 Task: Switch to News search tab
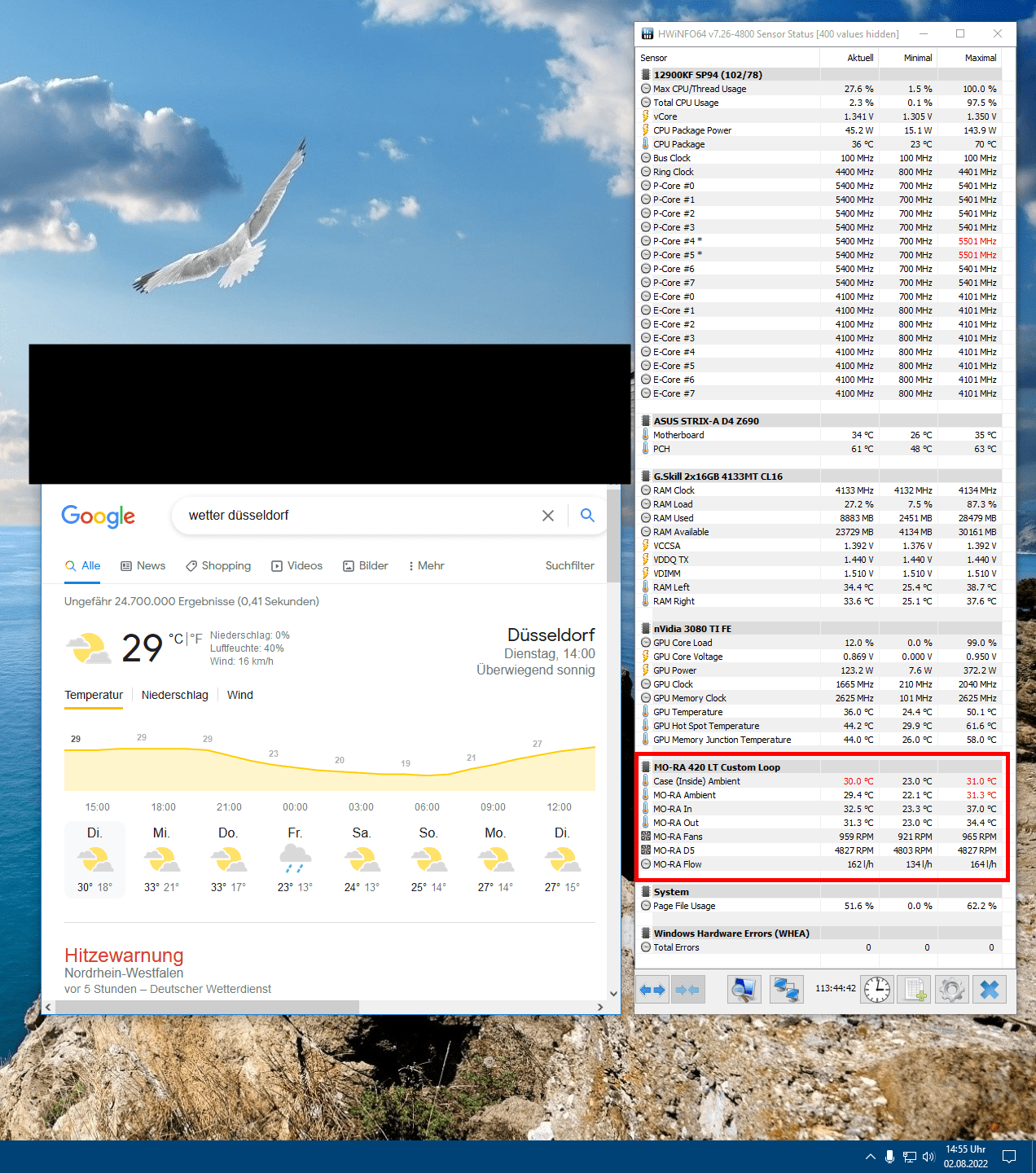point(143,566)
